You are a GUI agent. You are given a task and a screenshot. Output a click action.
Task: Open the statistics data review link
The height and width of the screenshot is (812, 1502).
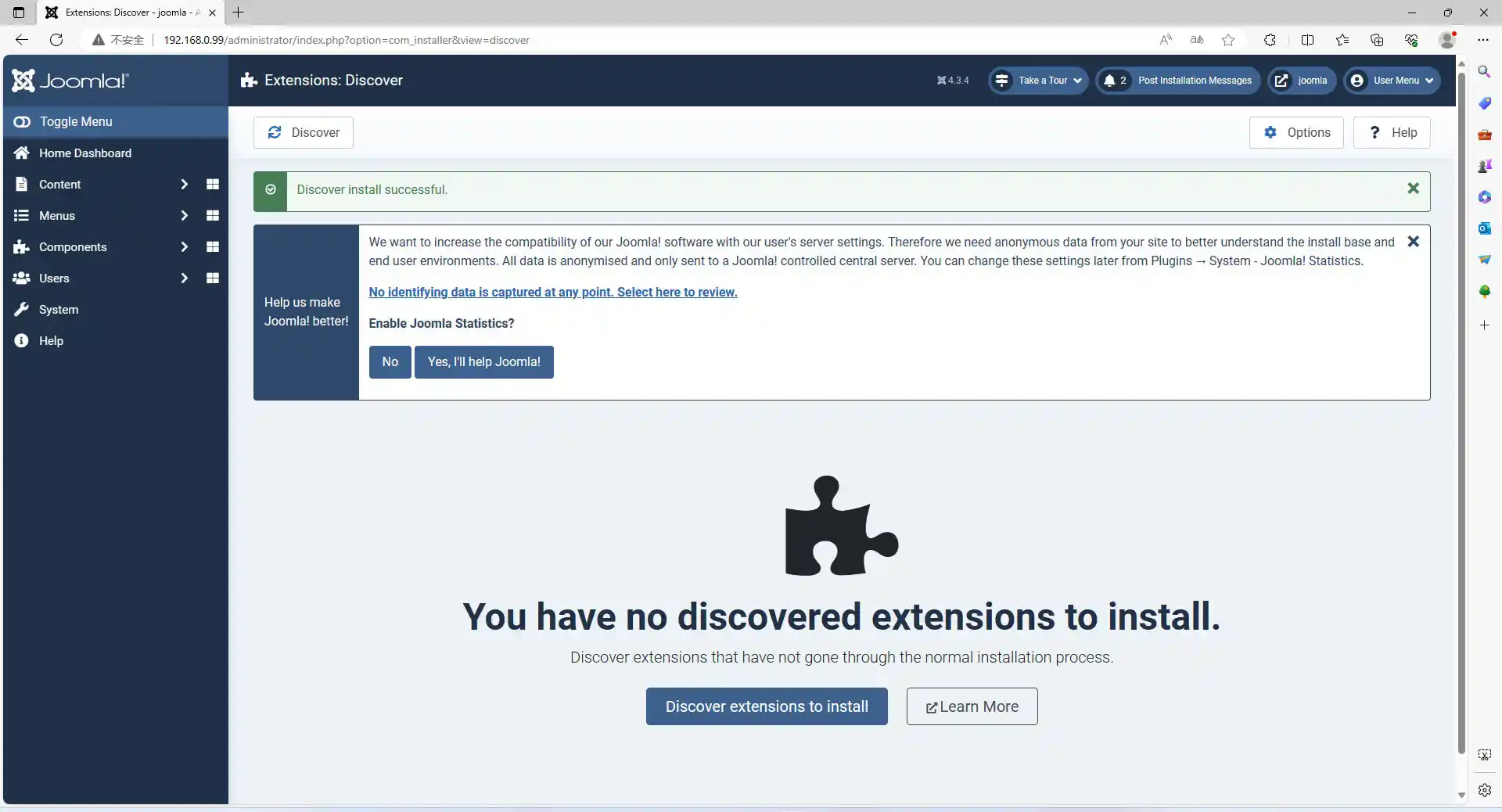552,293
